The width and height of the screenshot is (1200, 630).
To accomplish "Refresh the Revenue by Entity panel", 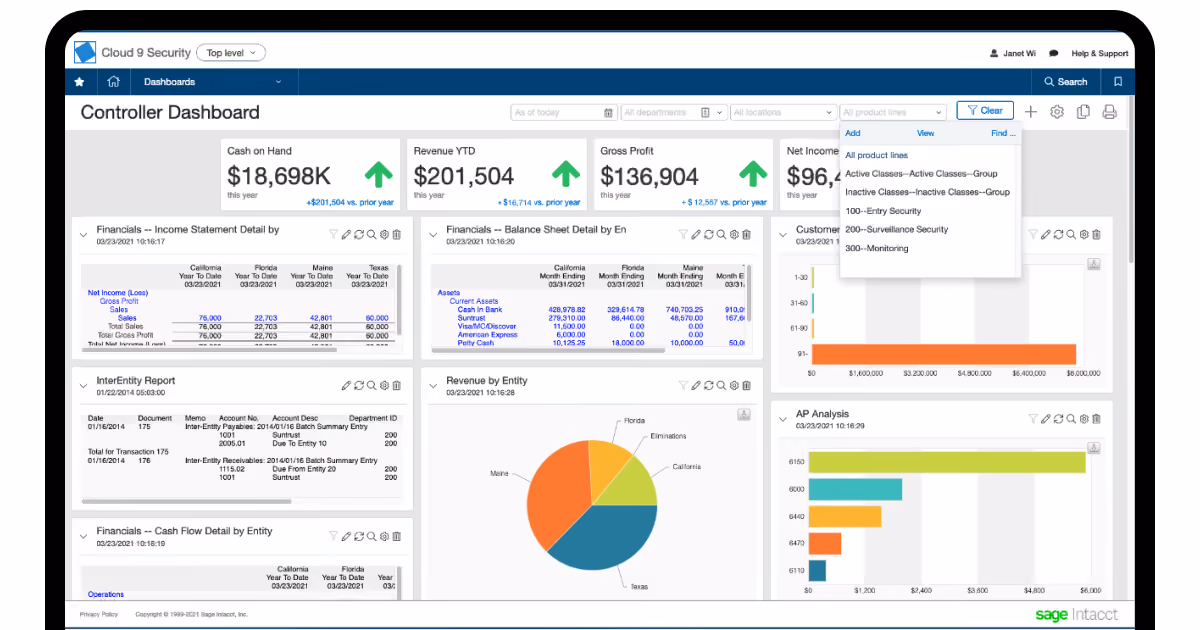I will coord(708,385).
